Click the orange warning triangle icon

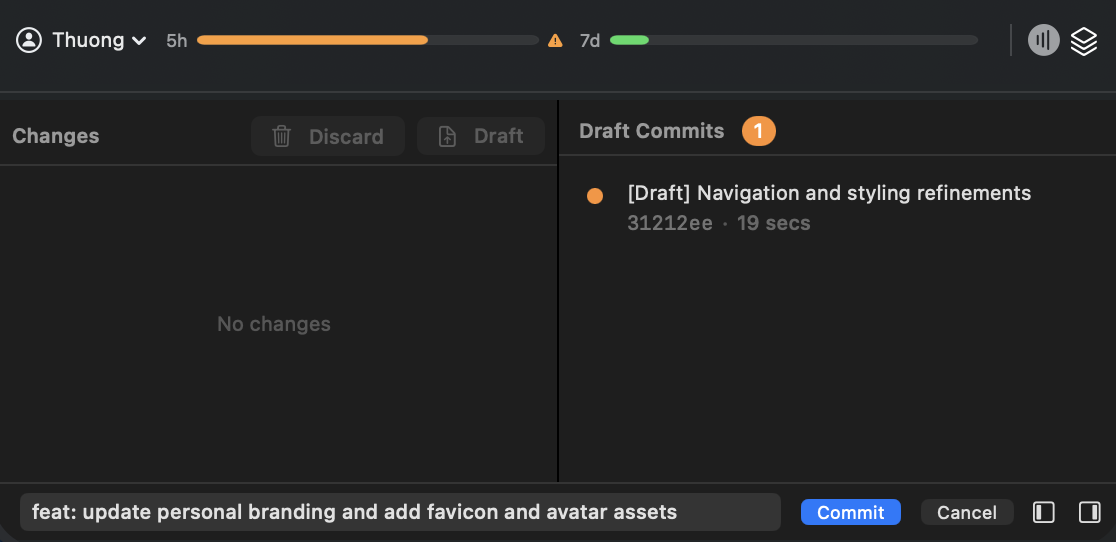coord(555,41)
